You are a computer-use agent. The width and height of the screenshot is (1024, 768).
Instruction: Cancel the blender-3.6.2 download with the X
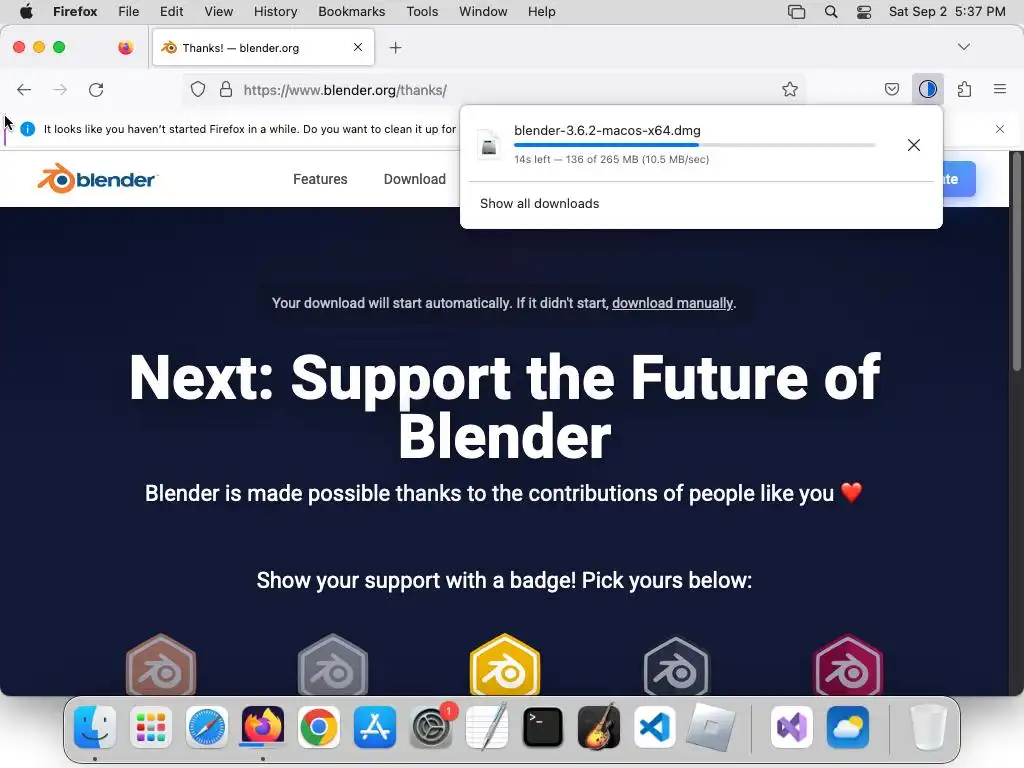point(914,145)
